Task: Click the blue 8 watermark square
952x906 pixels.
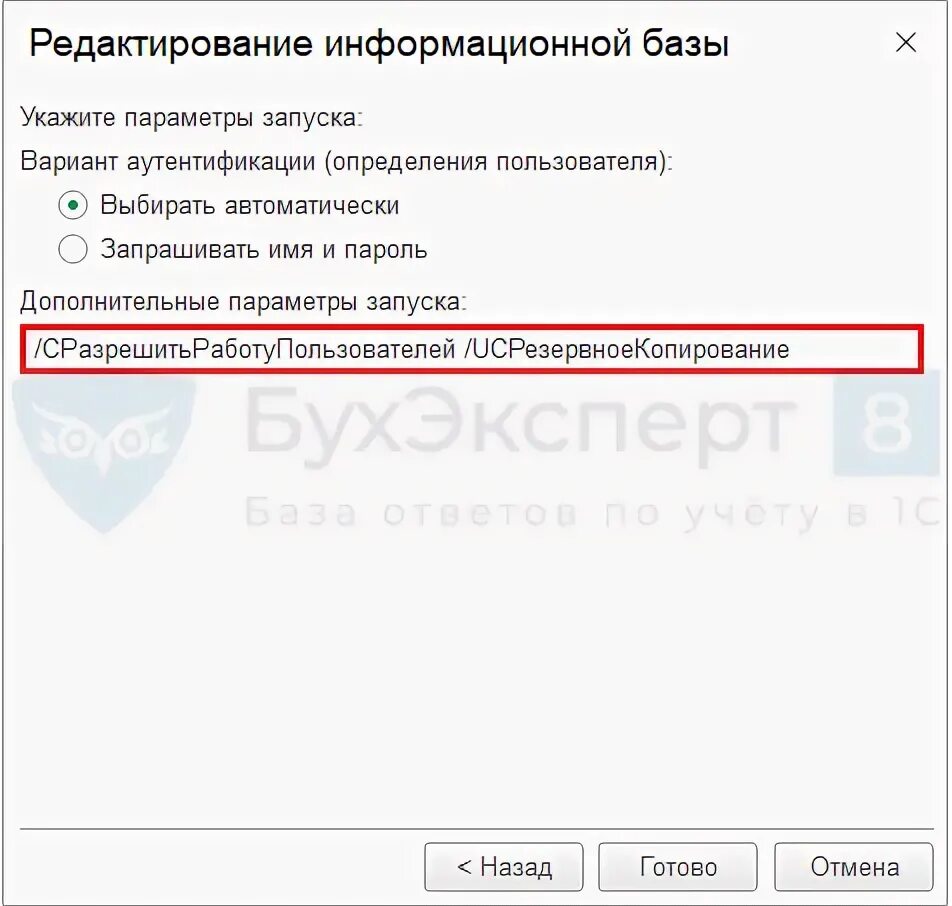Action: (886, 426)
